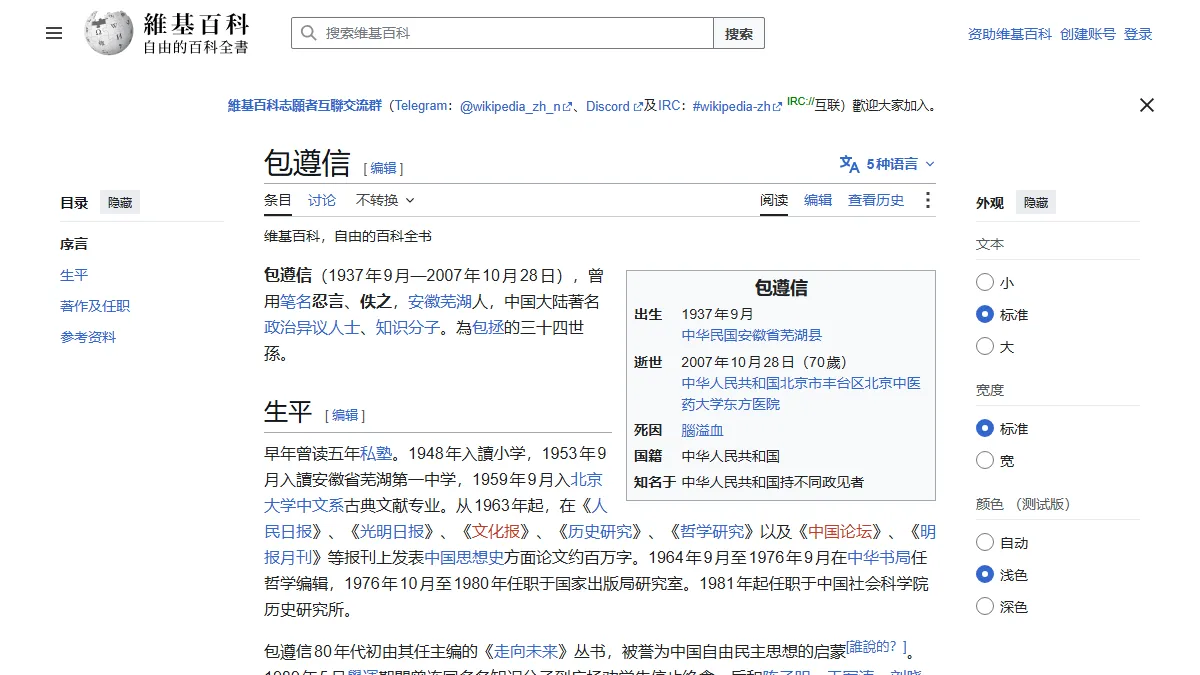
Task: Hide the 目录 sidebar with 隐藏
Action: tap(120, 203)
